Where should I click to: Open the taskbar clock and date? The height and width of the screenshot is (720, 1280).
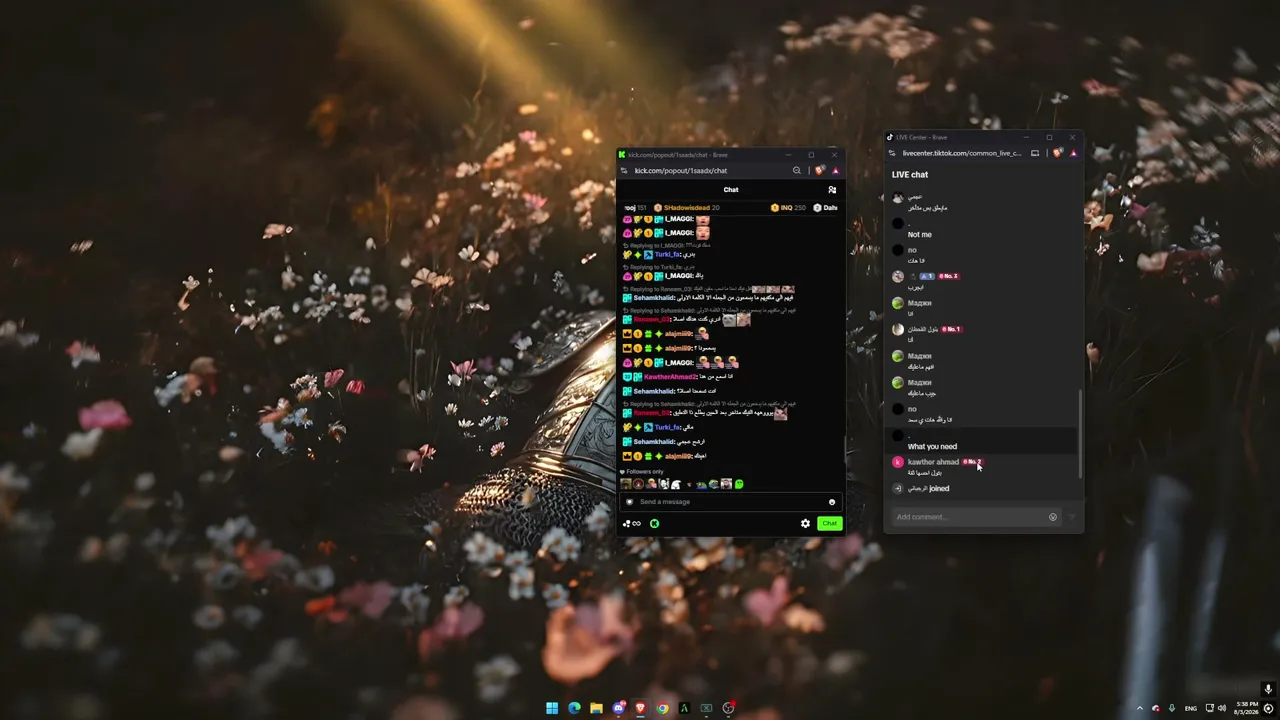point(1247,708)
